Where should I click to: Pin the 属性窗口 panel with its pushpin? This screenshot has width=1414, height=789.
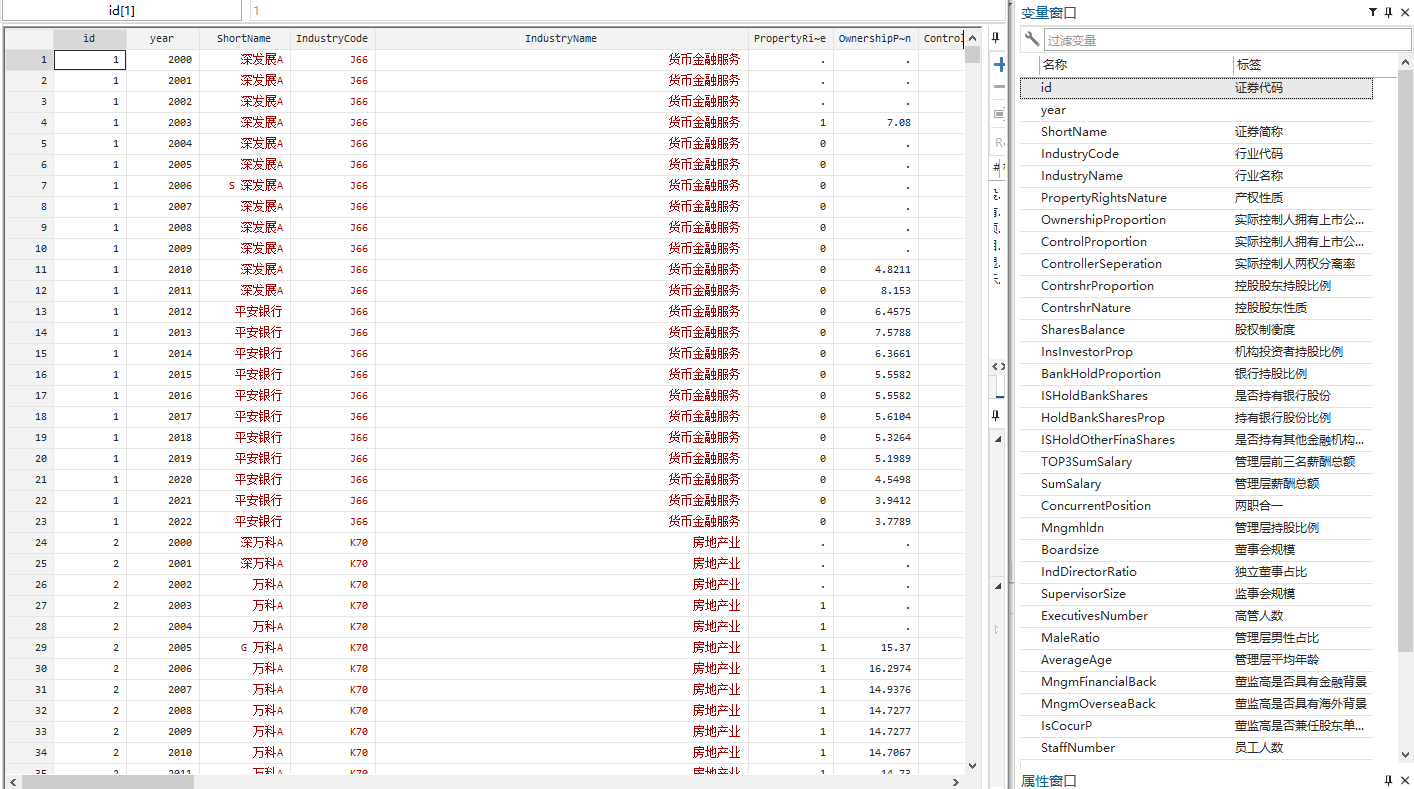(x=1388, y=780)
